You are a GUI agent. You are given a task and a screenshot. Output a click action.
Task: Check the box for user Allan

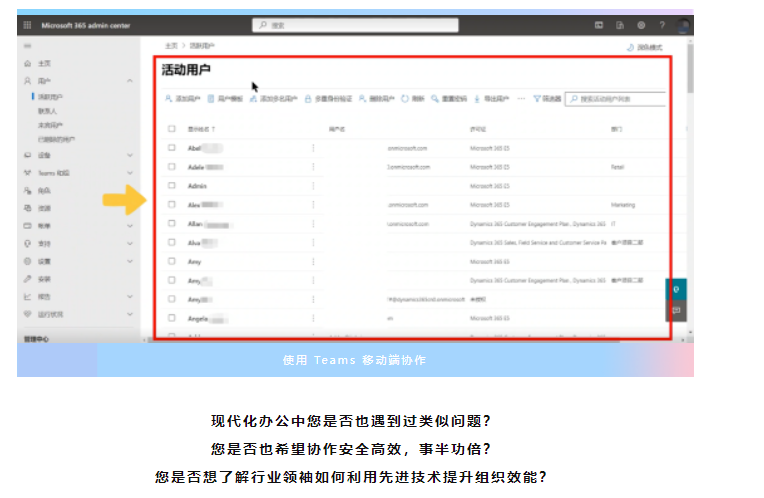coord(172,223)
